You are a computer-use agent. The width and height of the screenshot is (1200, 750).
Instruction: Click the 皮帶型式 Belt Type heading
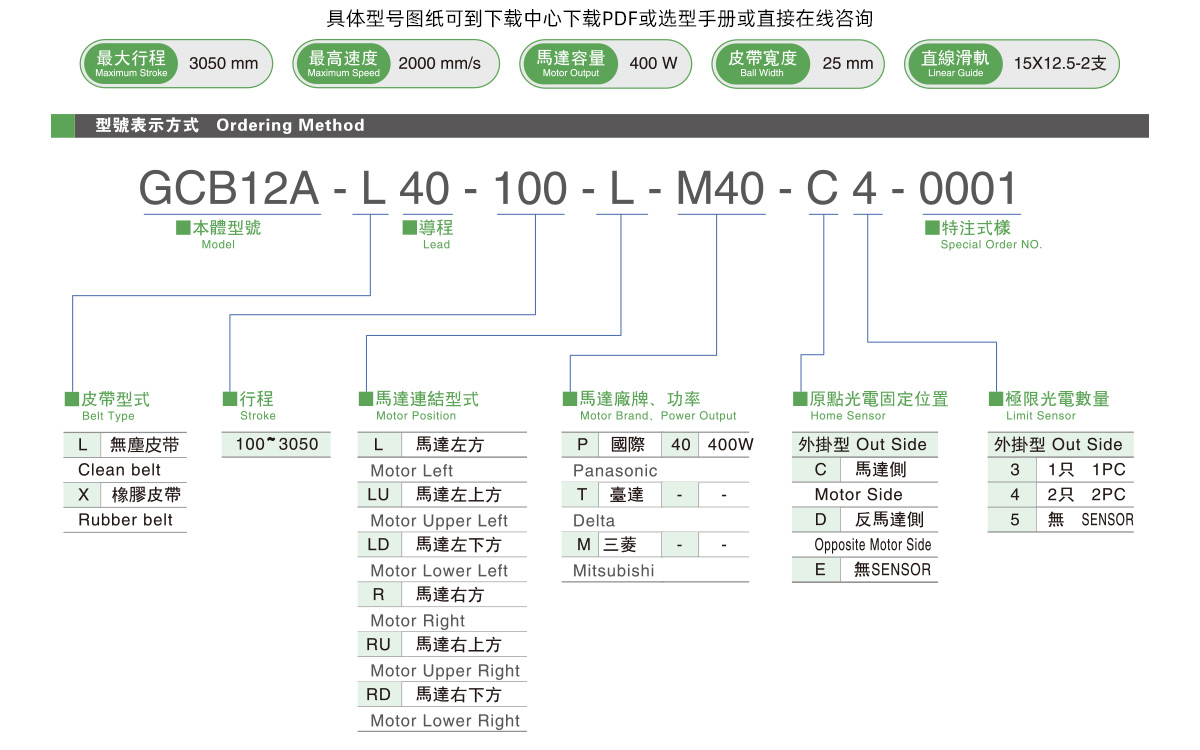pos(107,405)
